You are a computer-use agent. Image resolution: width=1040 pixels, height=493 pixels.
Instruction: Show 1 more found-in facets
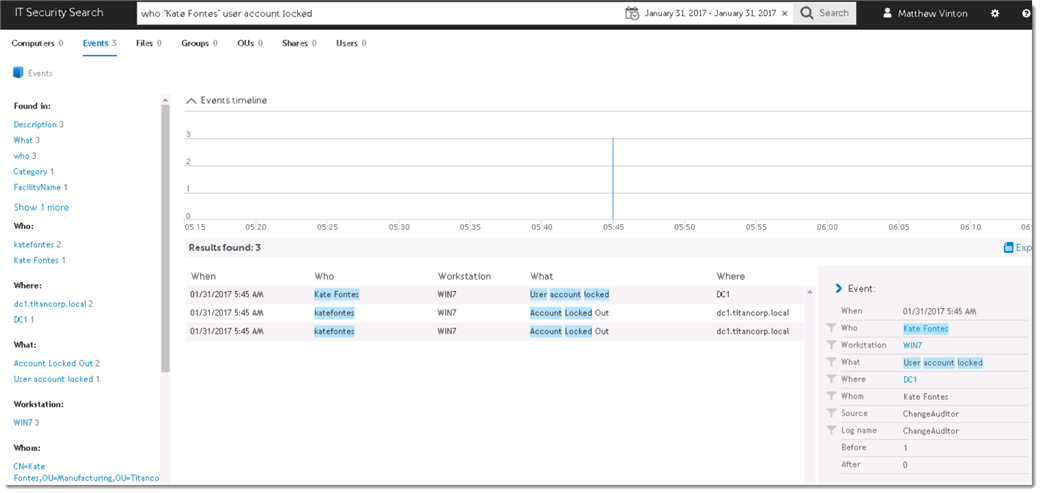tap(41, 208)
